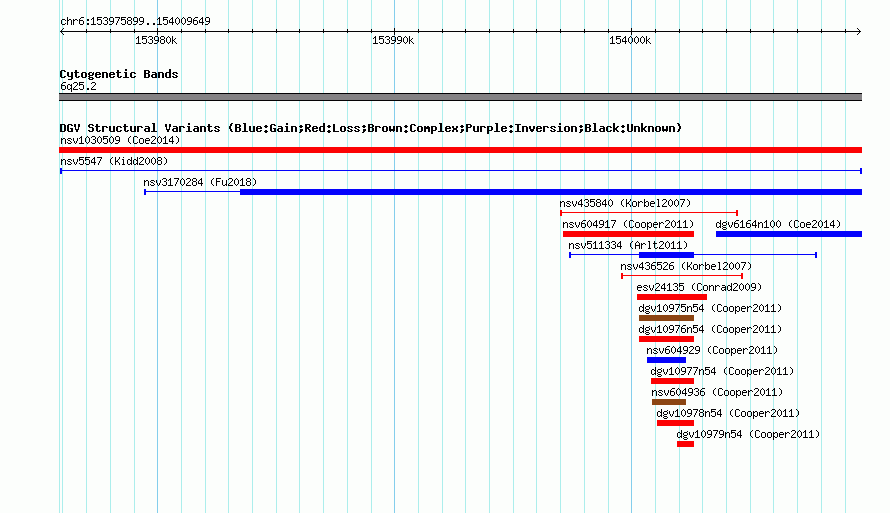Select the red nsv604917 loss bar
Viewport: 890px width, 513px height.
click(628, 234)
